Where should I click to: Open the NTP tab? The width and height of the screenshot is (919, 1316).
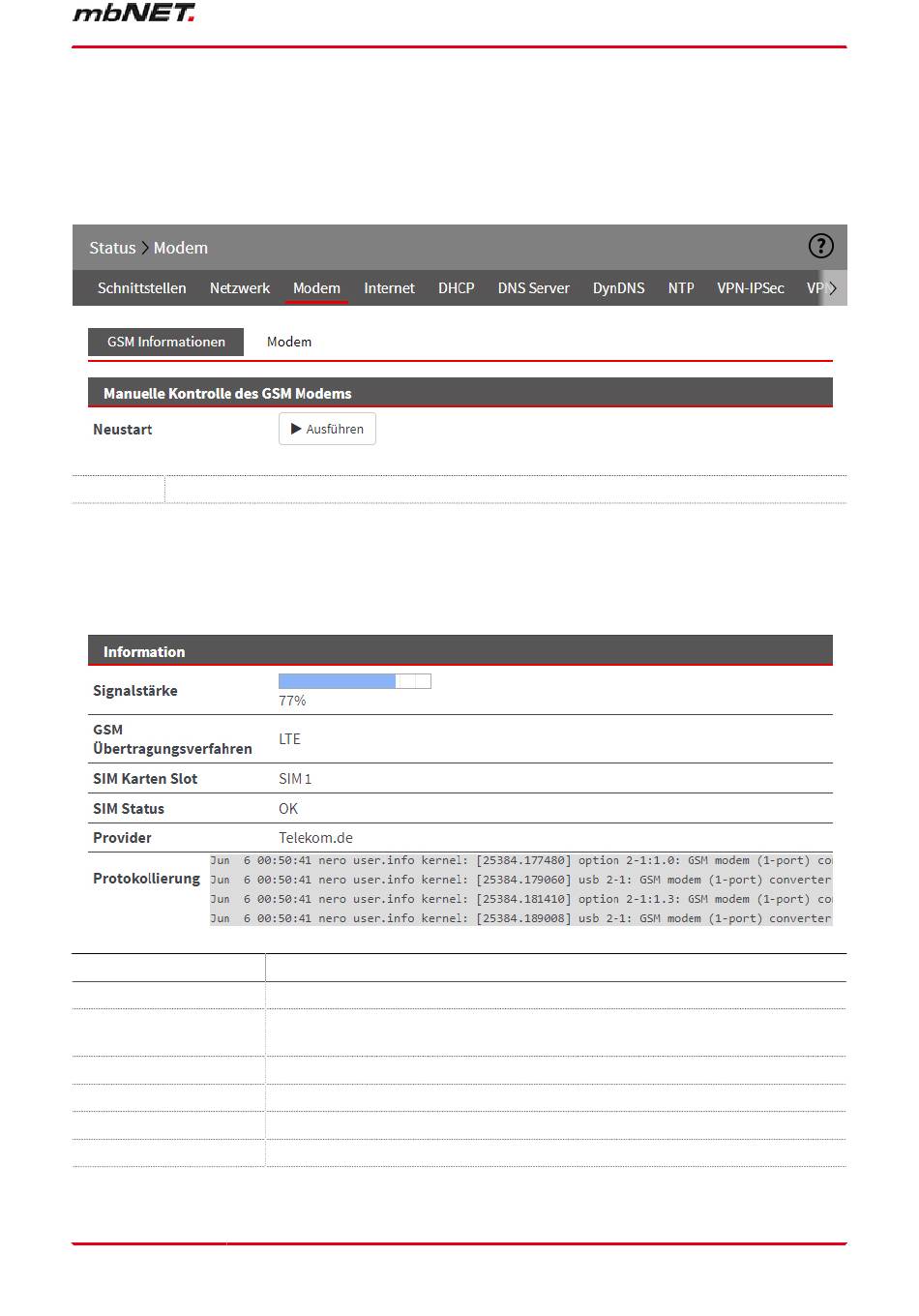tap(681, 288)
